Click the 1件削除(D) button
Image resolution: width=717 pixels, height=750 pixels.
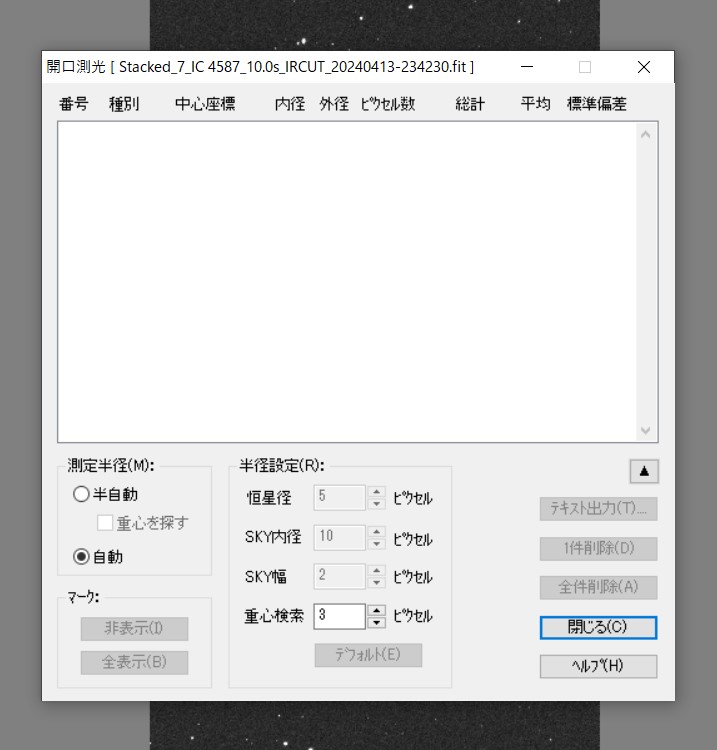(x=598, y=548)
